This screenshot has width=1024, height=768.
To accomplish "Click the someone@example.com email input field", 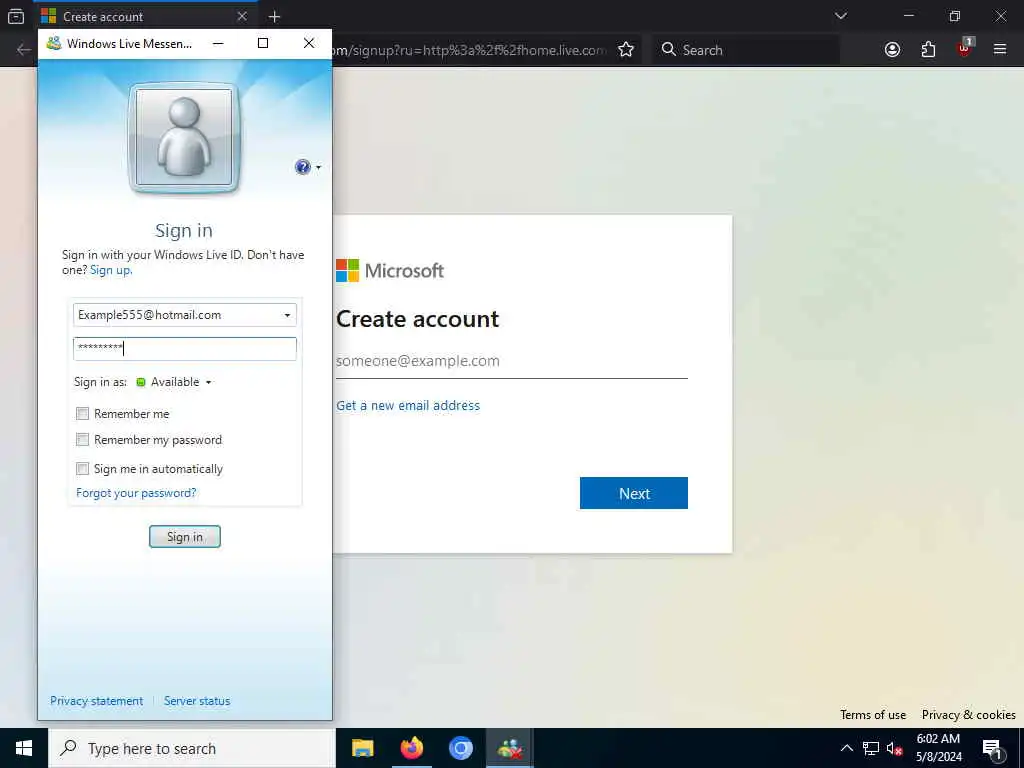I will pyautogui.click(x=511, y=361).
